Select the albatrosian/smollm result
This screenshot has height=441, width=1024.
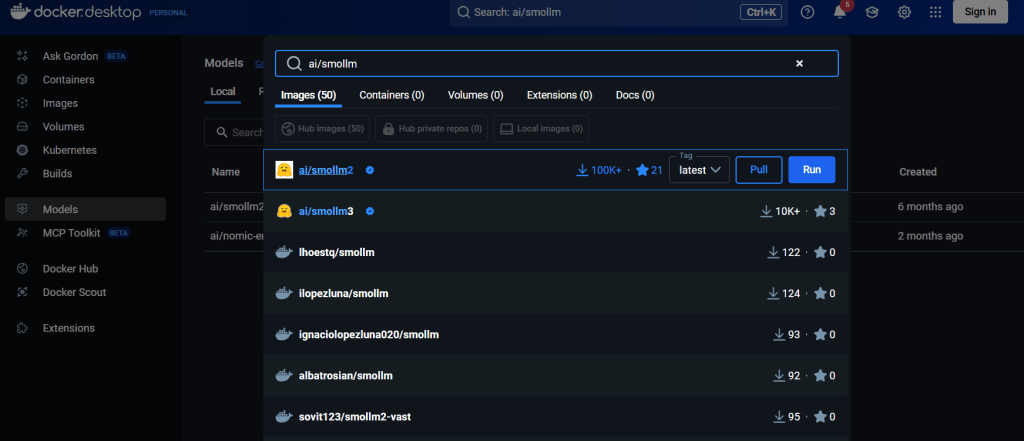point(556,376)
